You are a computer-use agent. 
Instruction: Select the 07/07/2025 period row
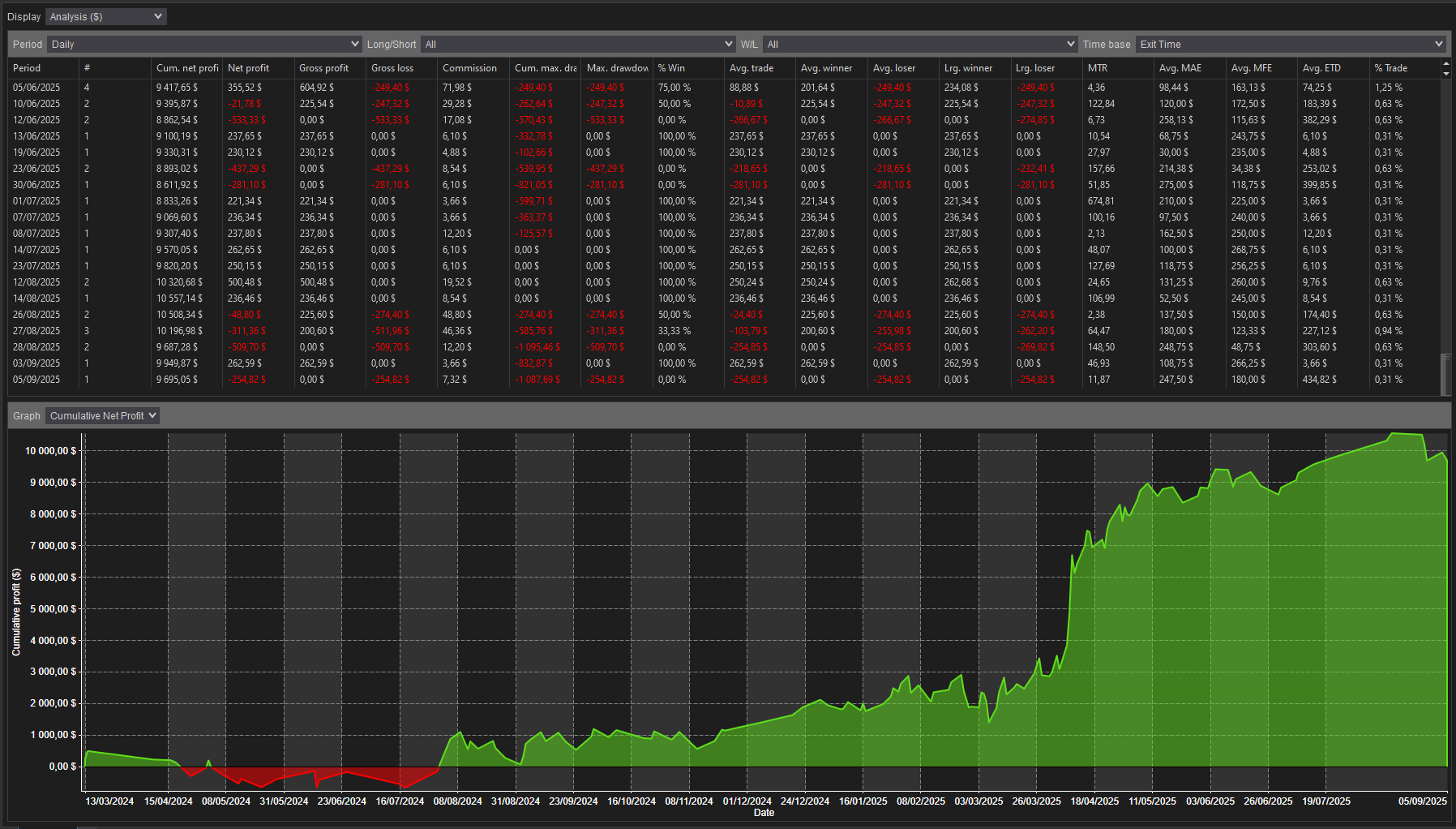(x=724, y=217)
